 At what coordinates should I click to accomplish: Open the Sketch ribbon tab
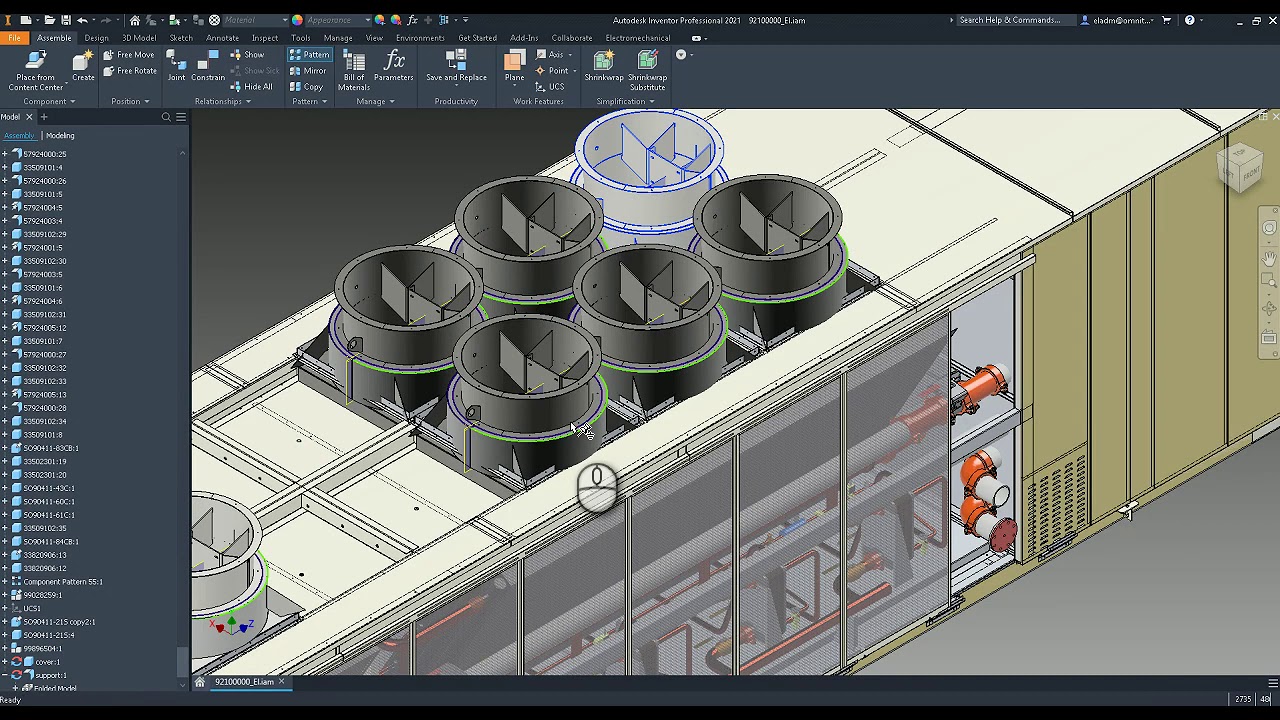pos(181,38)
